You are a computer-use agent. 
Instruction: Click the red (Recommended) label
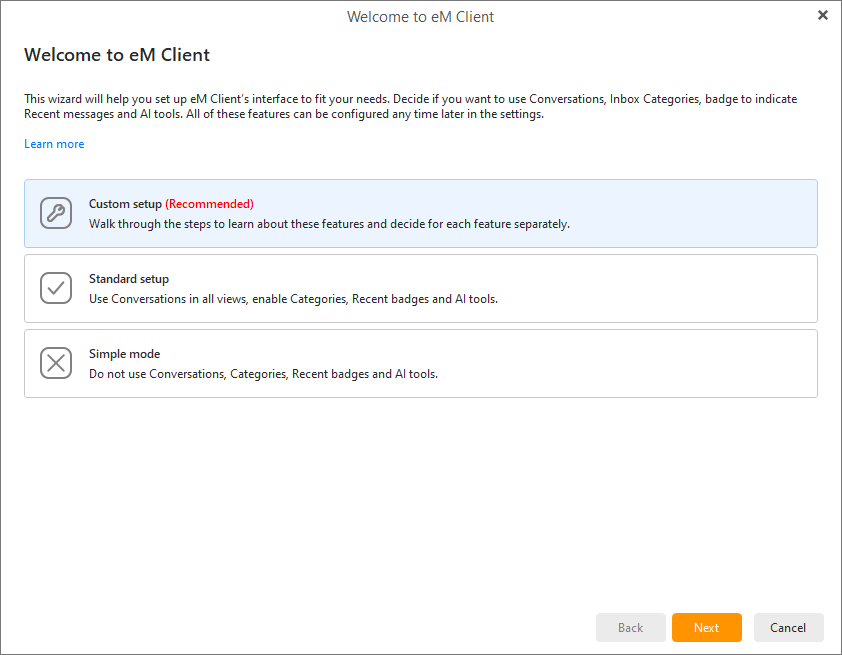pos(209,204)
